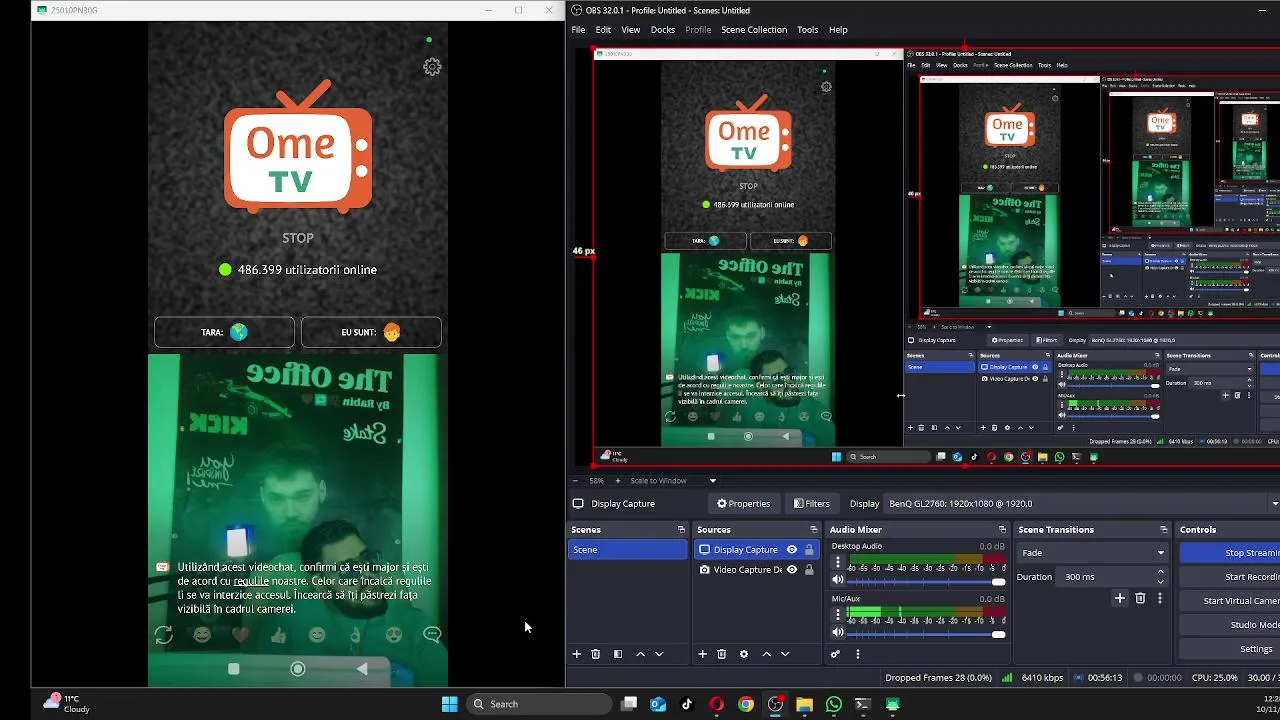Tap the Android home circle button
Image resolution: width=1280 pixels, height=720 pixels.
[298, 668]
